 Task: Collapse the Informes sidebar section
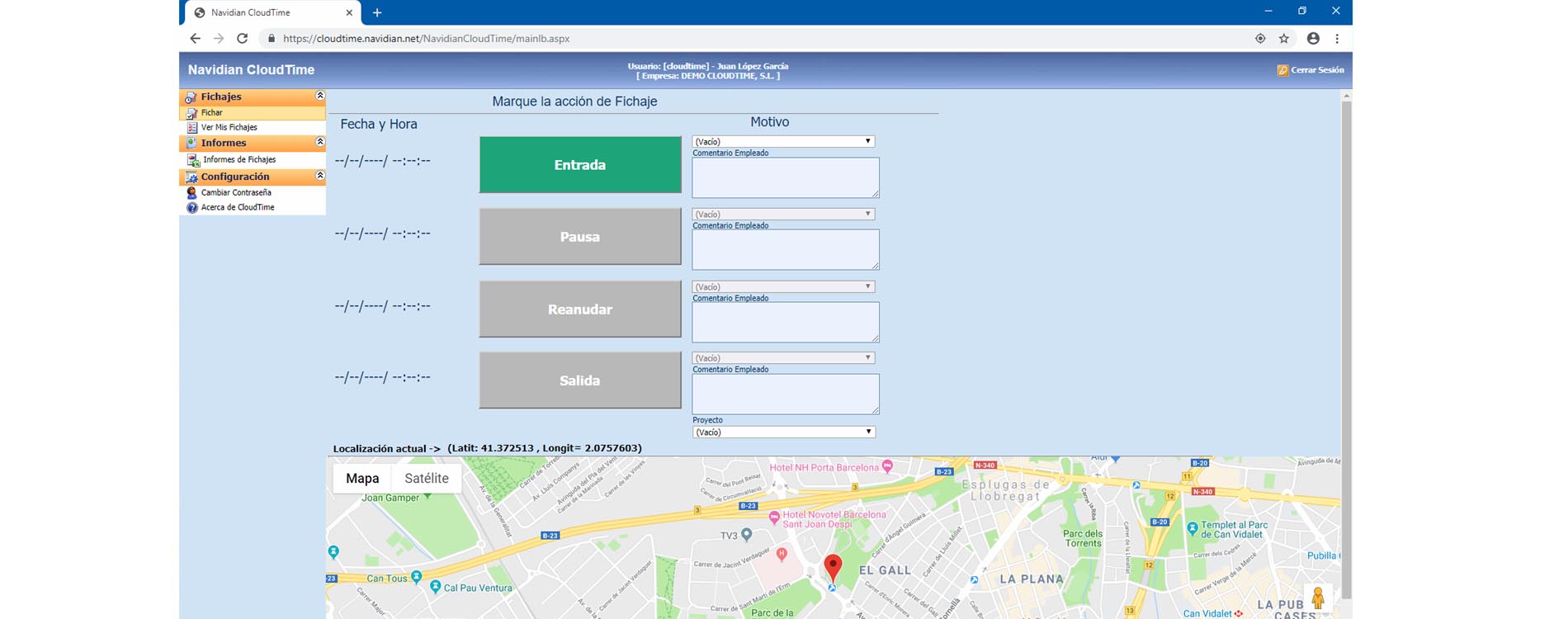[x=320, y=143]
